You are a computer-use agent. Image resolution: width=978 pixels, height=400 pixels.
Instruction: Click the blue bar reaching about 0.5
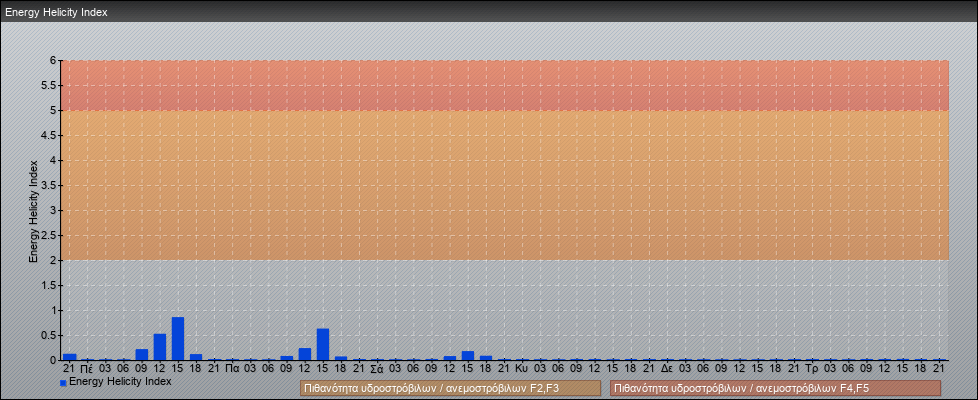pyautogui.click(x=160, y=347)
